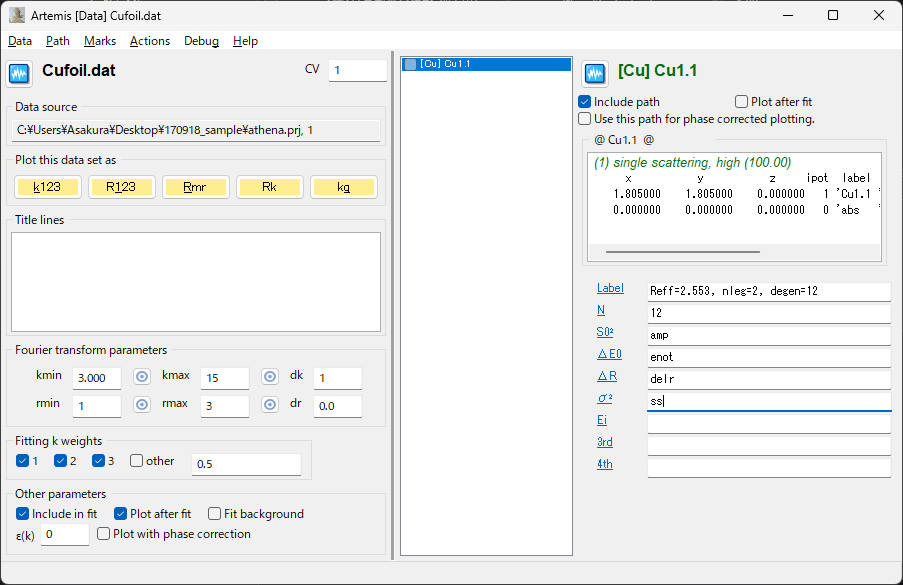Click the Ei parameter link
Screen dimensions: 903x585
point(602,420)
